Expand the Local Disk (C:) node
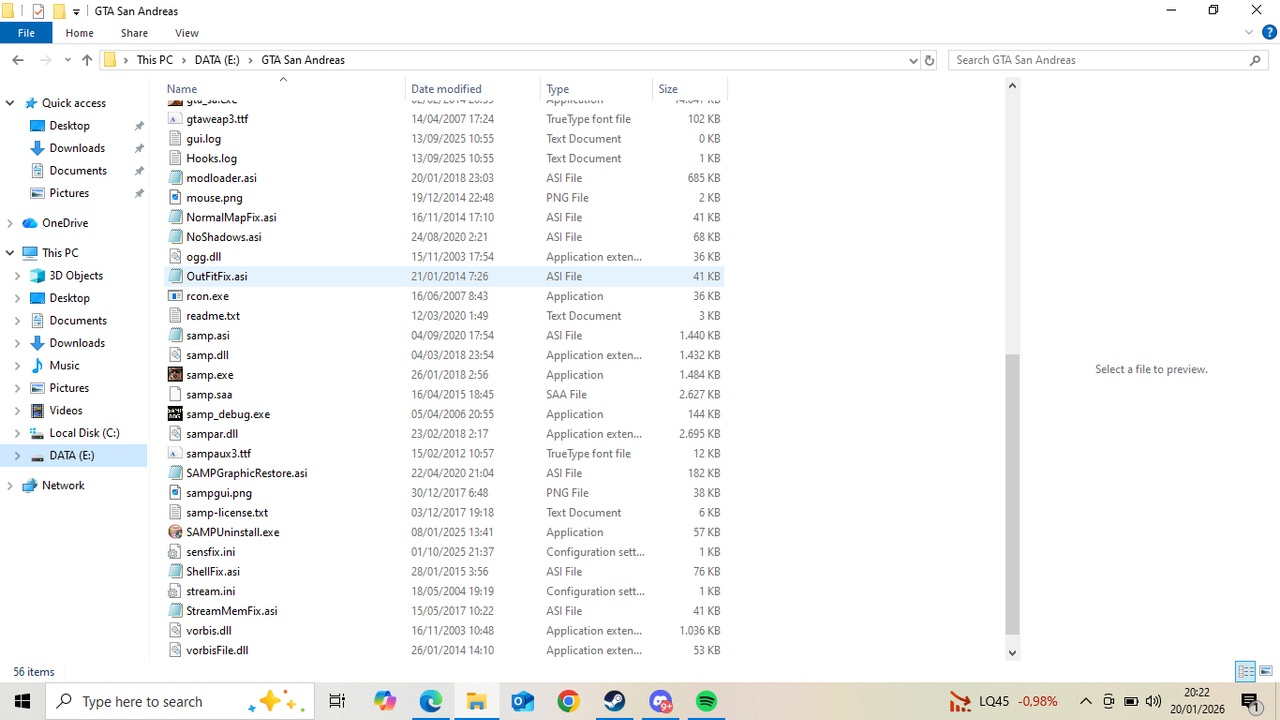The width and height of the screenshot is (1280, 720). pyautogui.click(x=18, y=433)
